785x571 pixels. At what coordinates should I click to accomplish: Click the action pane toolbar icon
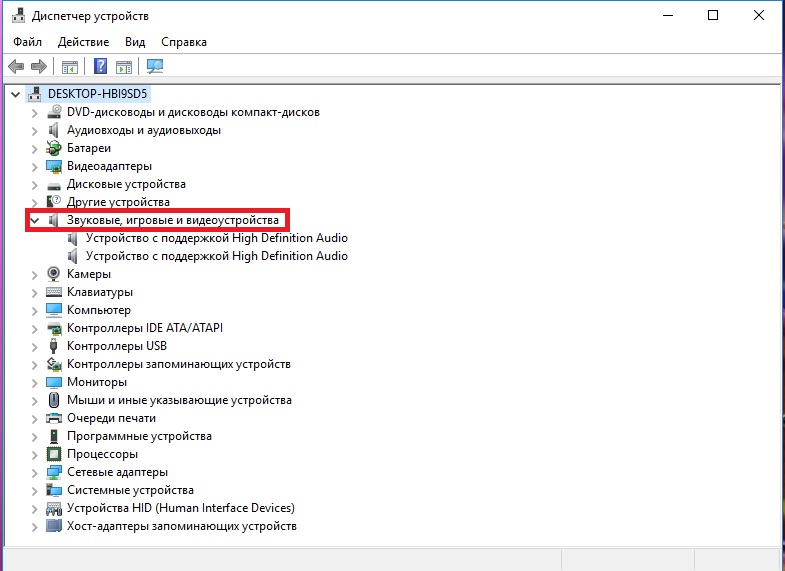point(124,66)
